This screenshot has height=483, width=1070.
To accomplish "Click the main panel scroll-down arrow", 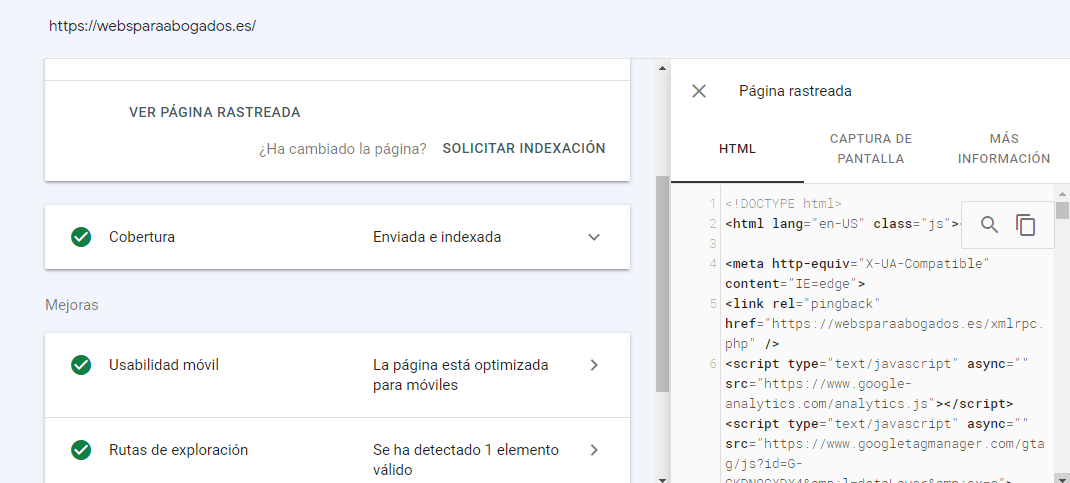I will point(662,478).
